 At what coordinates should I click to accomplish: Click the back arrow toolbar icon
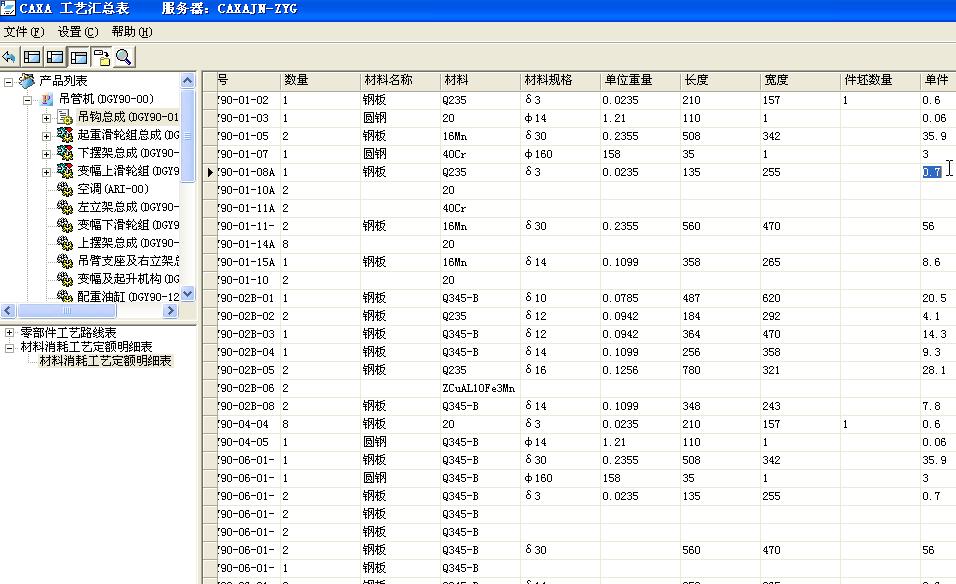pos(10,57)
